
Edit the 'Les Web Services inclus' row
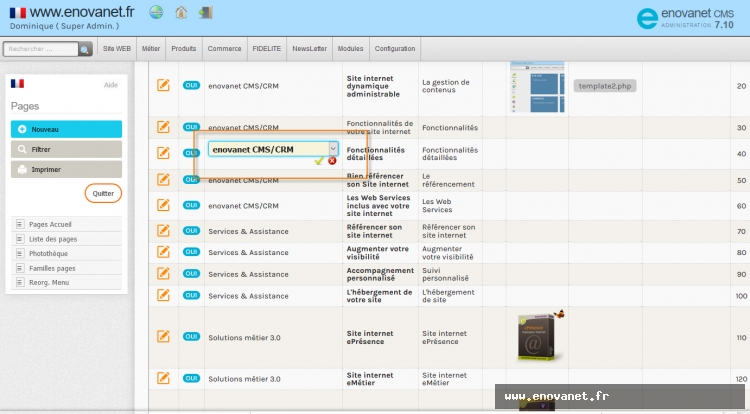163,205
